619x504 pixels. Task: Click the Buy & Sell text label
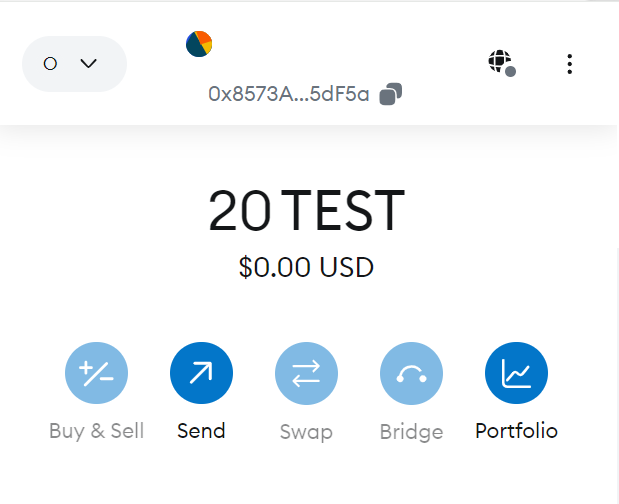[96, 431]
